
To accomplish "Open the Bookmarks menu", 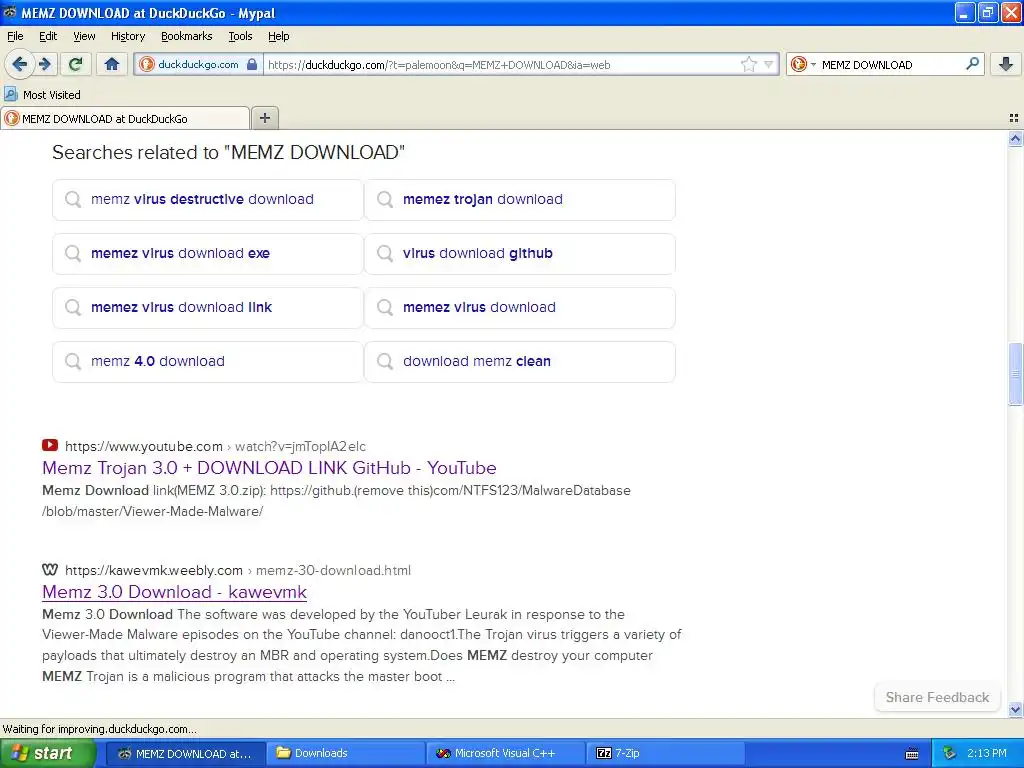I will point(187,36).
